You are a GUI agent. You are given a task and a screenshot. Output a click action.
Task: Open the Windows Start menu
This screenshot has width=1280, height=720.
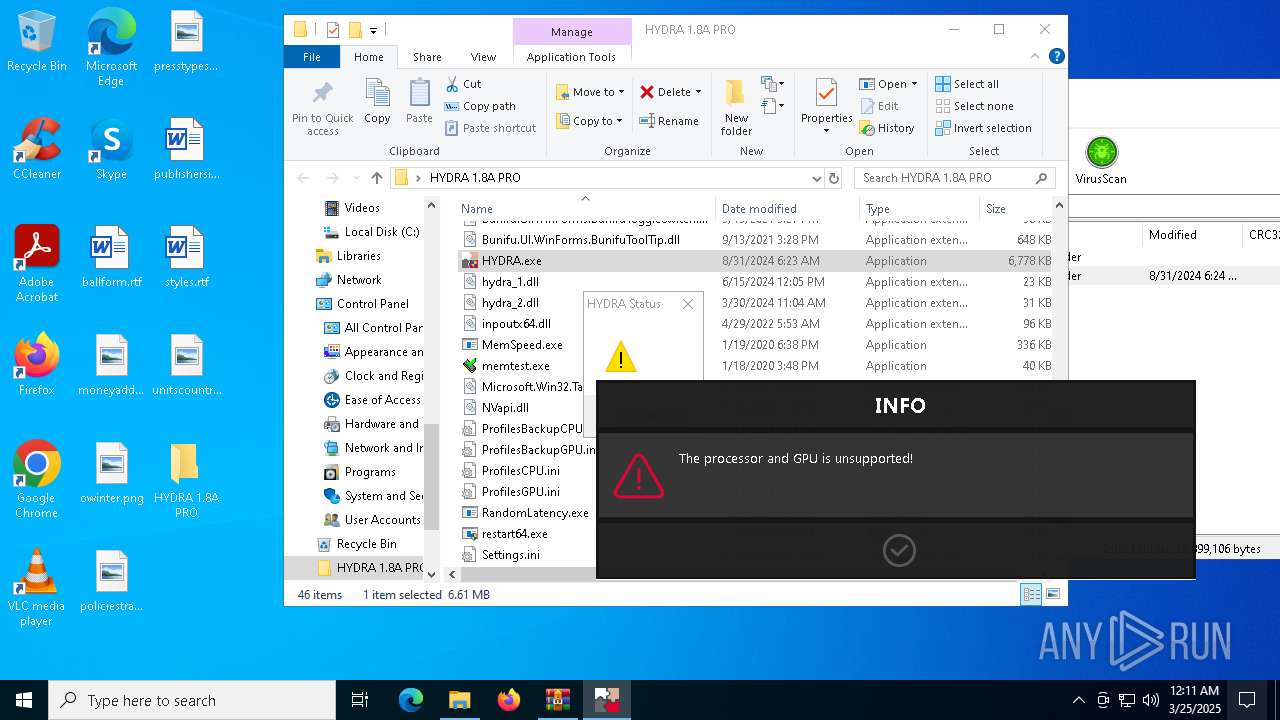(x=24, y=700)
